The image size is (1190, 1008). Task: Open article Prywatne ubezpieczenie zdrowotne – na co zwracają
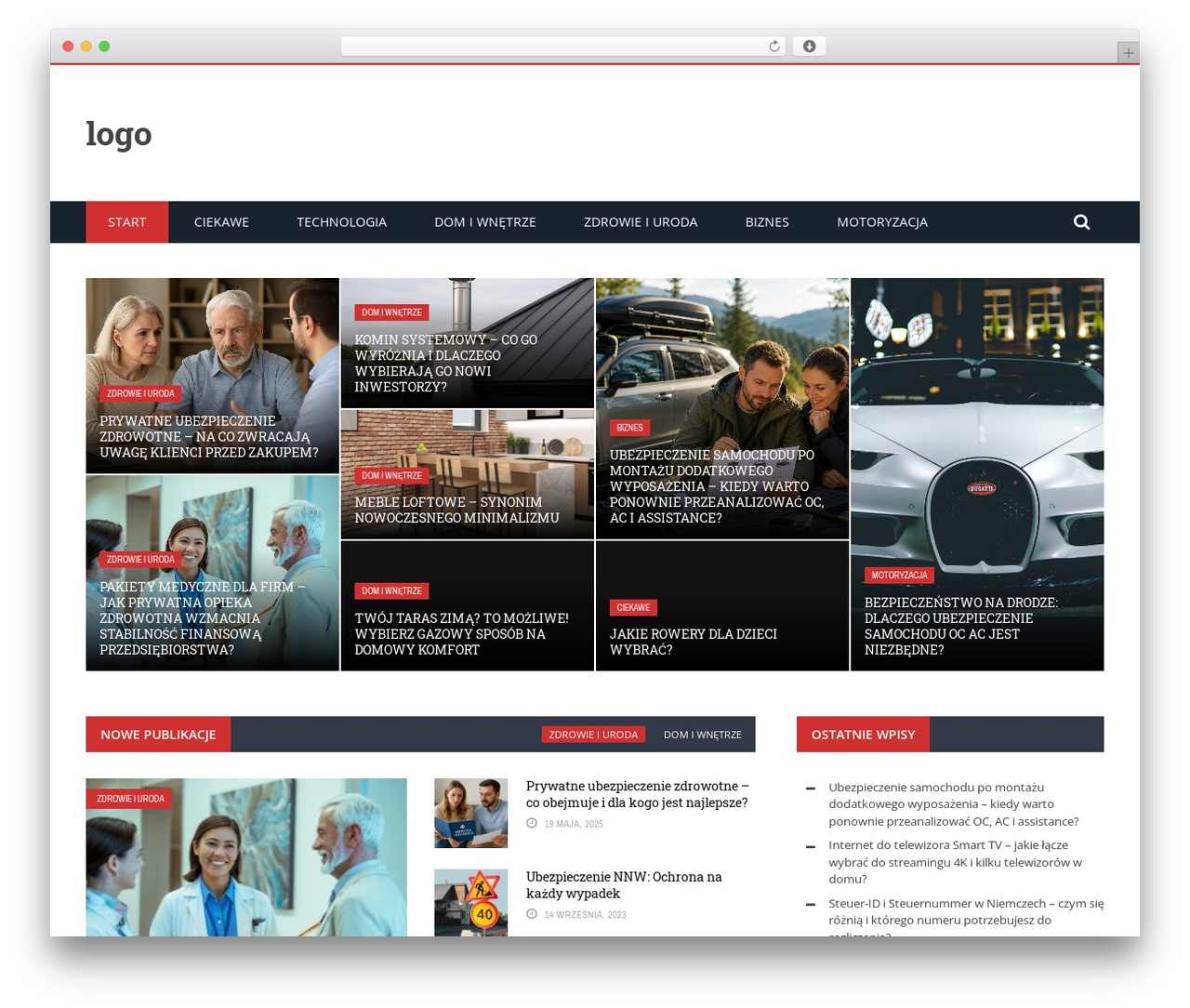pos(209,437)
